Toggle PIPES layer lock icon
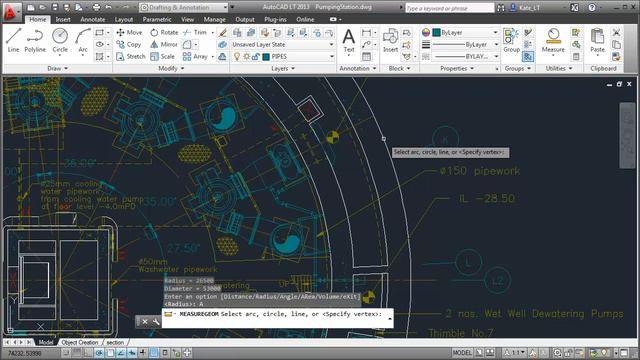The image size is (640, 360). [256, 57]
